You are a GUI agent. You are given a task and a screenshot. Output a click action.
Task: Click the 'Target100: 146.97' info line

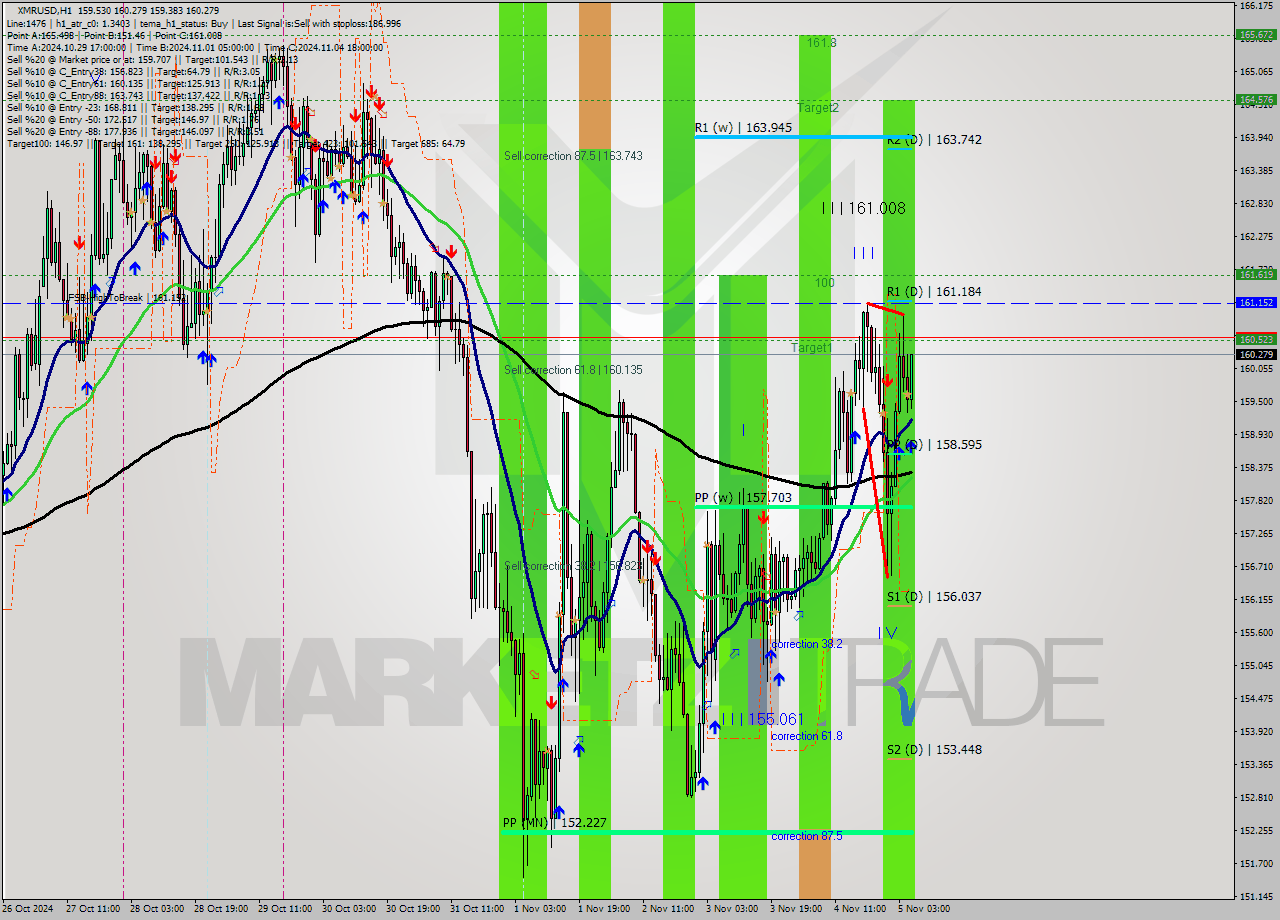coord(235,144)
